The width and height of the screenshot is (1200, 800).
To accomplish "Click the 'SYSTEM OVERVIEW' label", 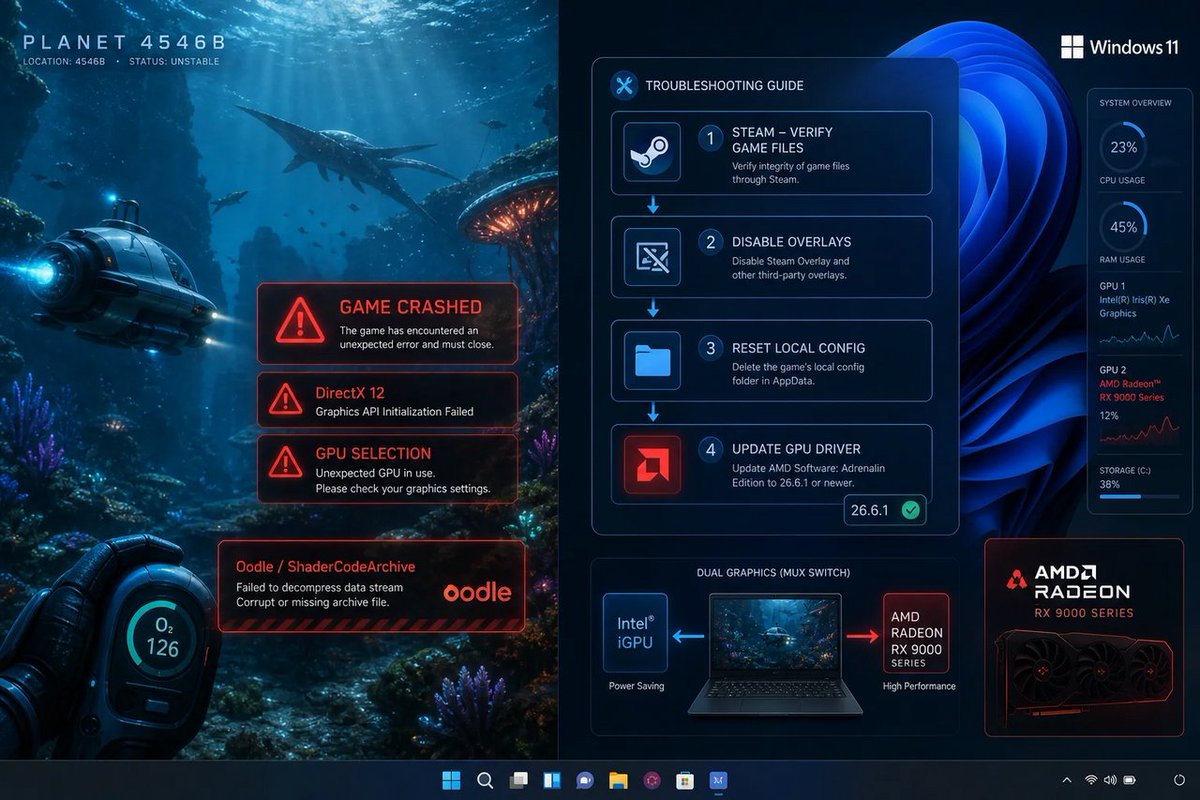I will pyautogui.click(x=1137, y=103).
